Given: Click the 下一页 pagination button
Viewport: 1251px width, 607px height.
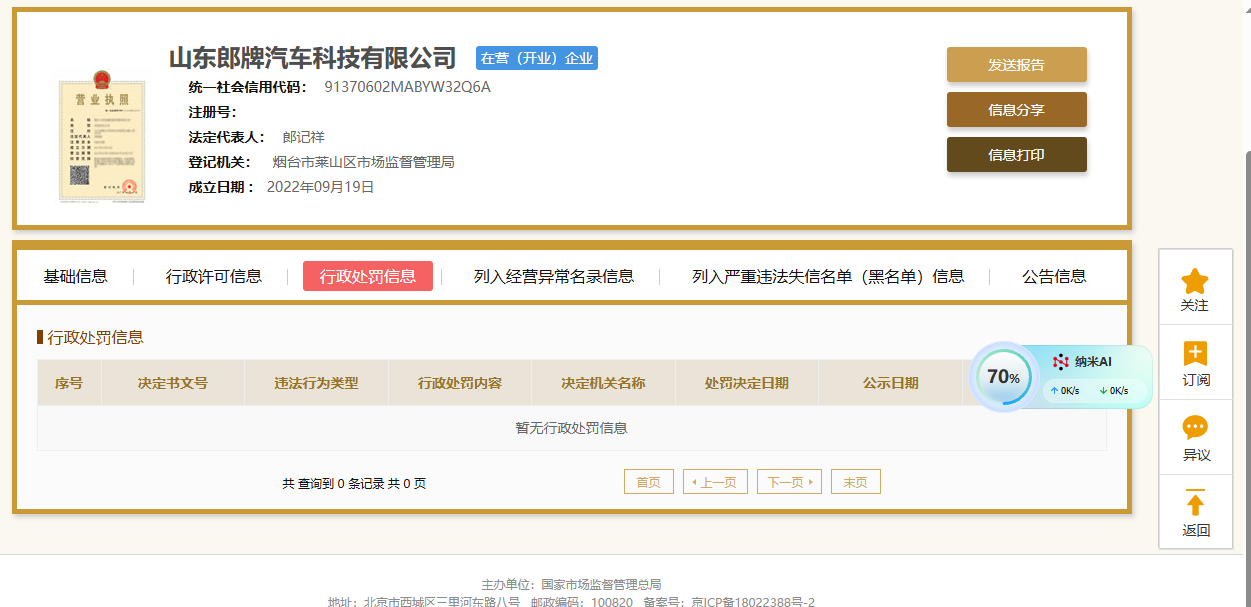Looking at the screenshot, I should (789, 482).
